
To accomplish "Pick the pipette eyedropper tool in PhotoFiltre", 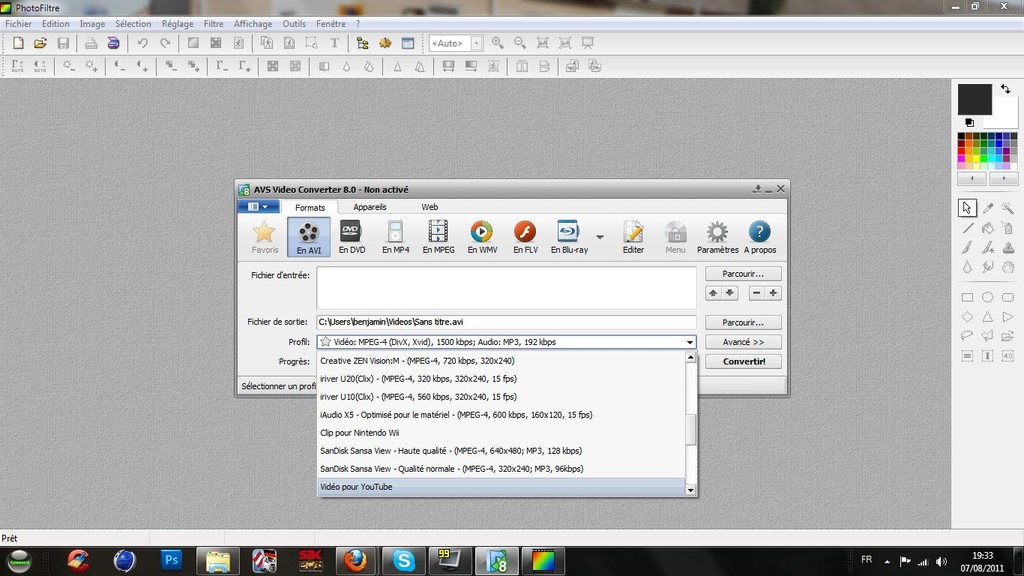I will click(988, 208).
